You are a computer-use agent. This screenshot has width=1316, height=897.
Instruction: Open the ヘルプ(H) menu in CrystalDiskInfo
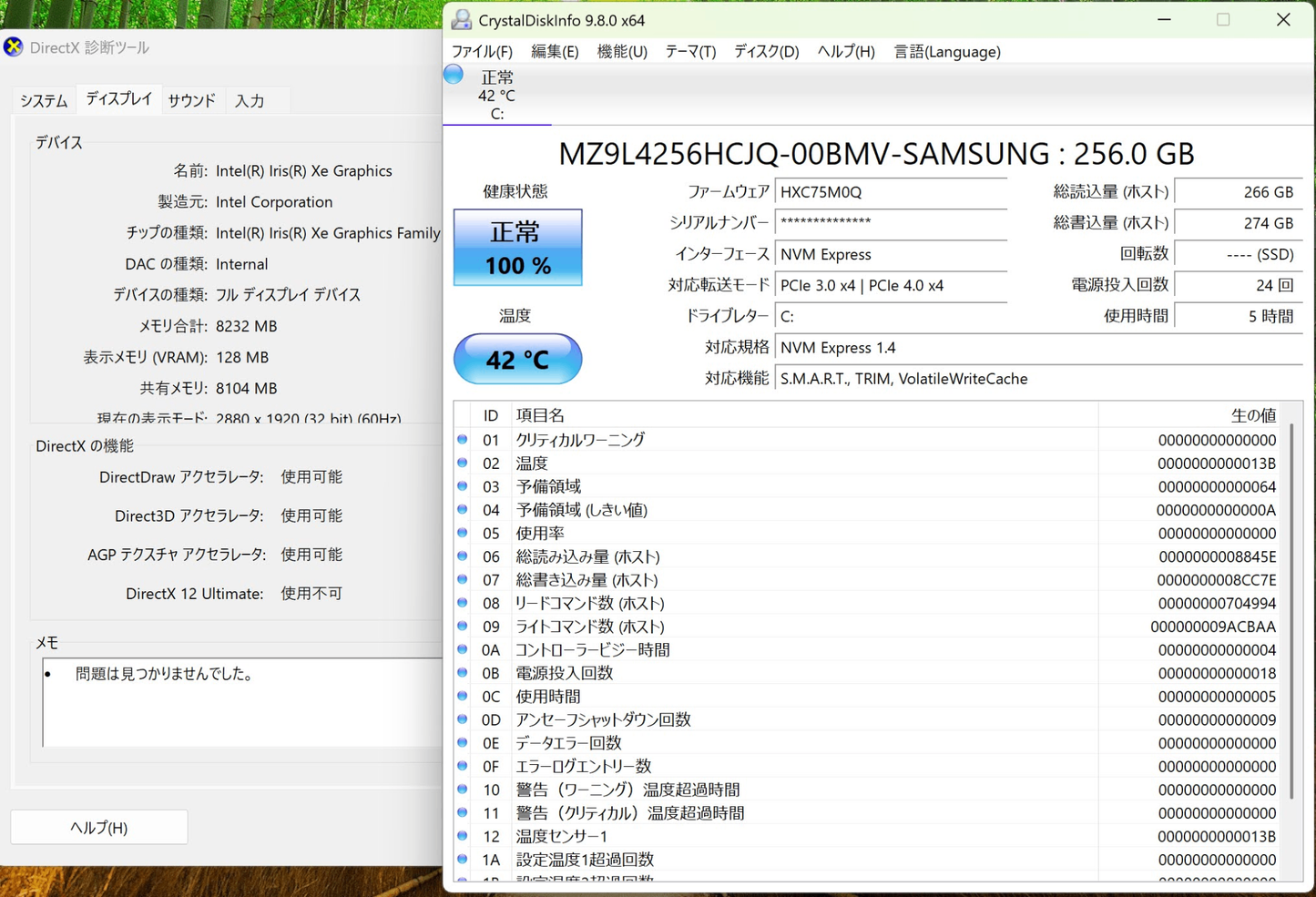[x=846, y=52]
